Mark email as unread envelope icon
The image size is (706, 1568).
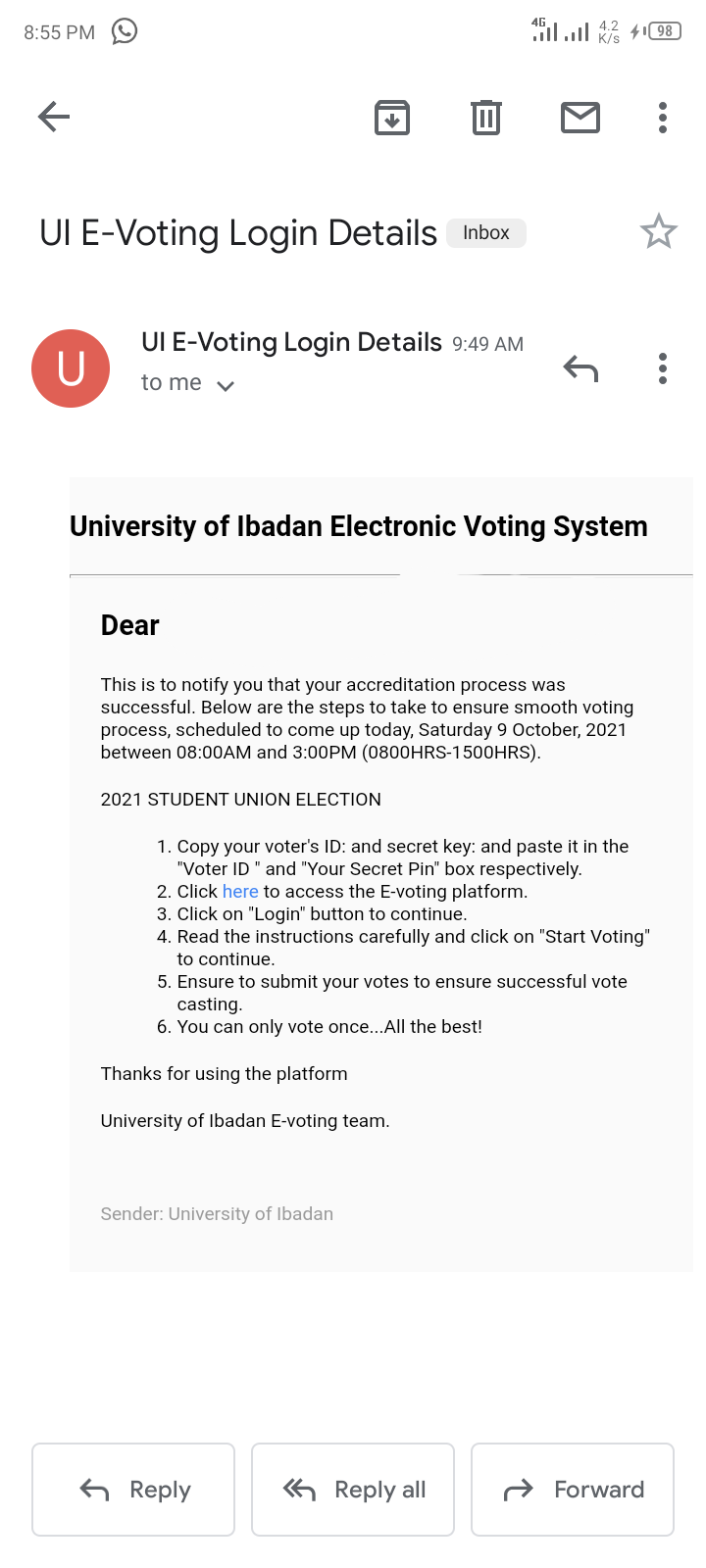pyautogui.click(x=580, y=118)
